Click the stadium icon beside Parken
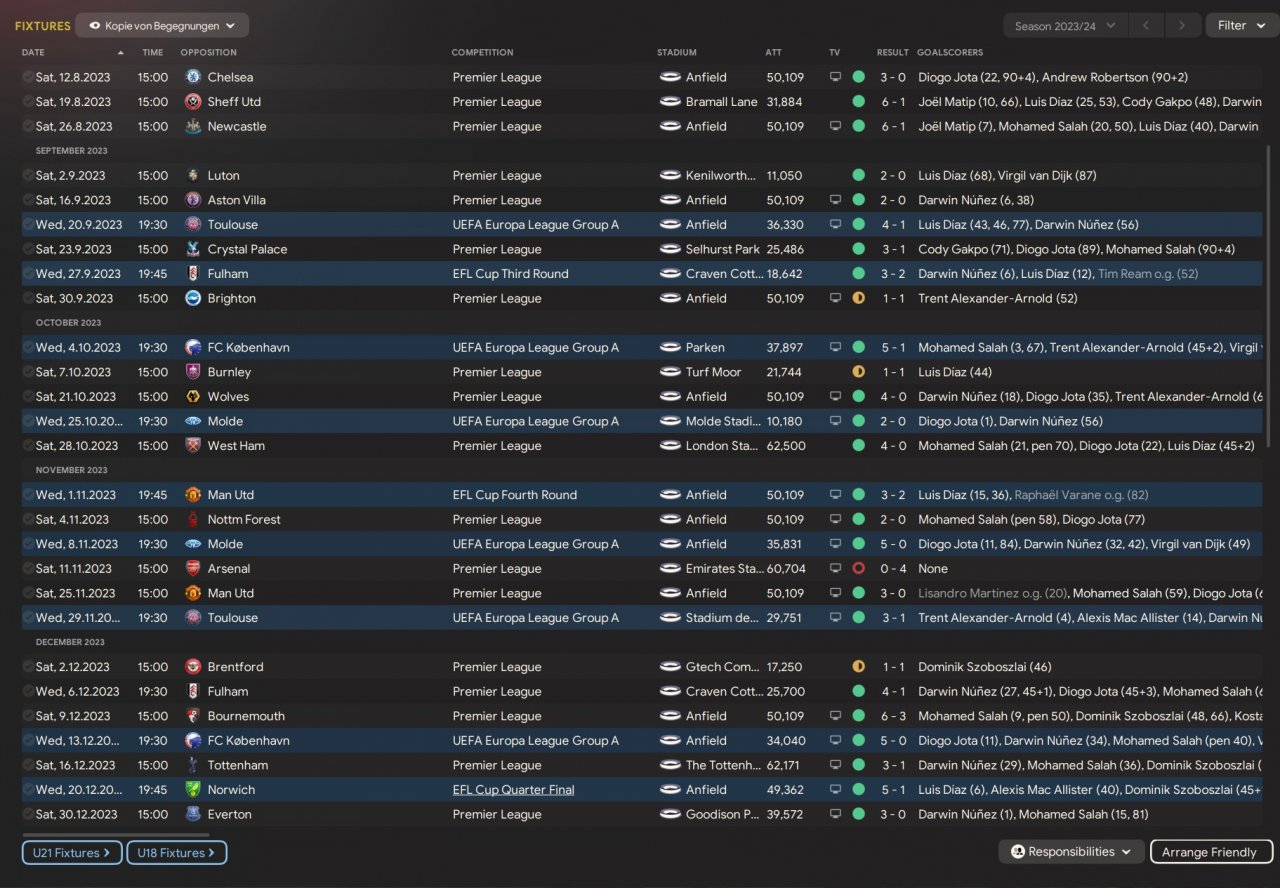The height and width of the screenshot is (888, 1280). (670, 347)
